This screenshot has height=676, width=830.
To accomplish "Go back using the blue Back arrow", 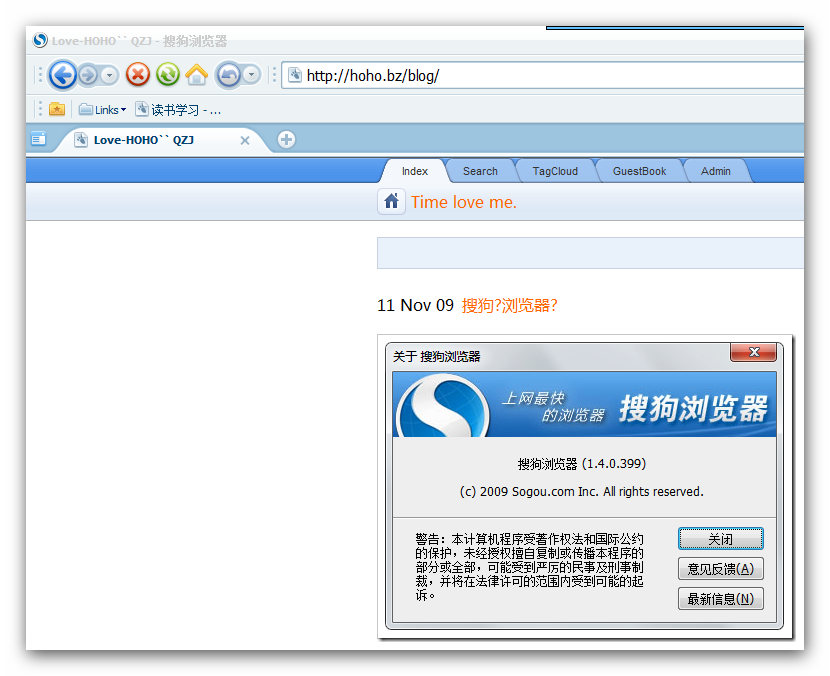I will (x=62, y=75).
